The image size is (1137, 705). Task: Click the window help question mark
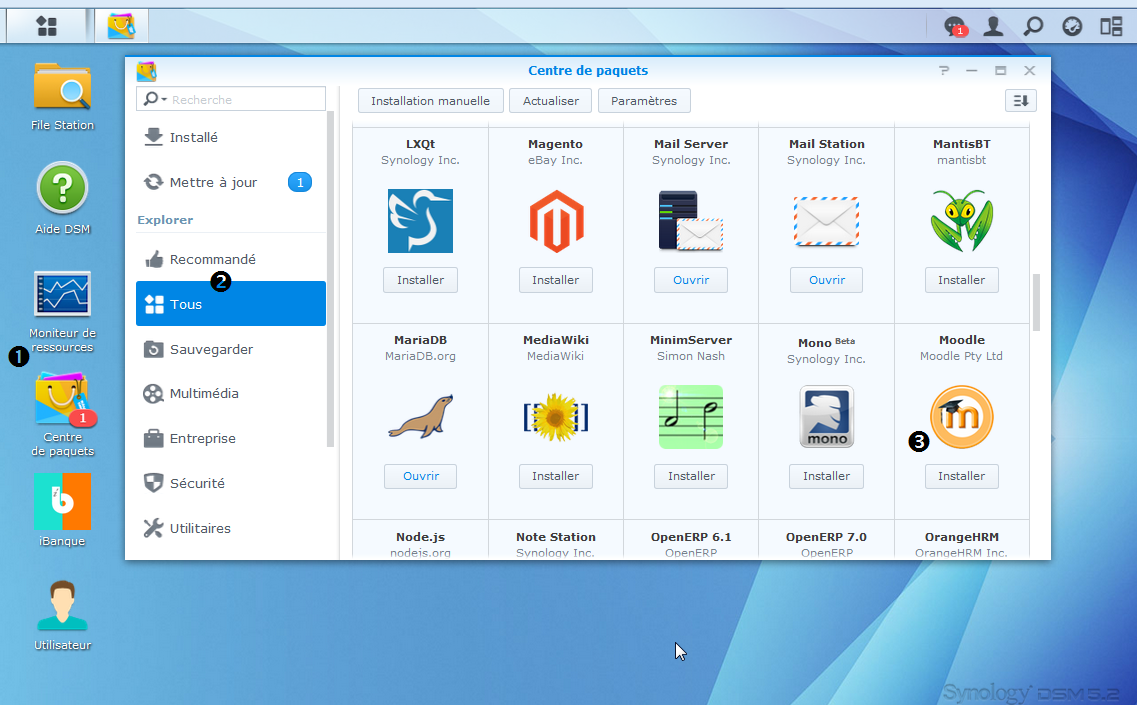(x=943, y=70)
